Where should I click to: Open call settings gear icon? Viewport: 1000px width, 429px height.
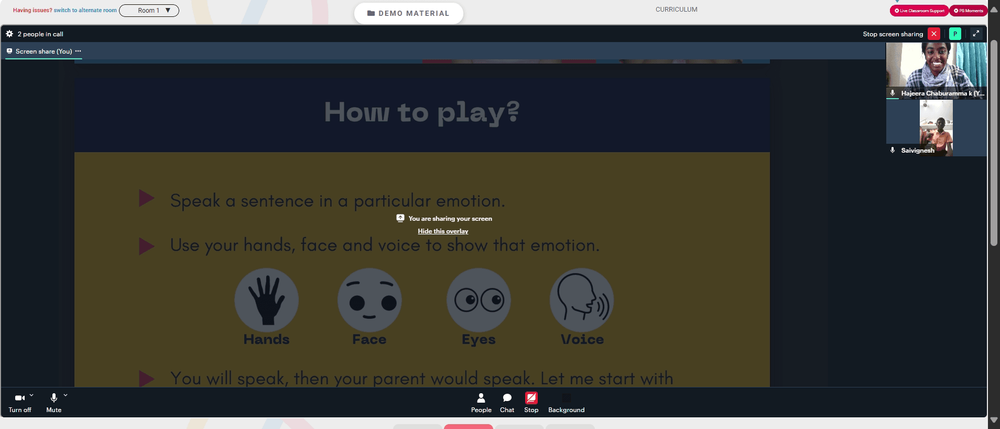tap(10, 34)
